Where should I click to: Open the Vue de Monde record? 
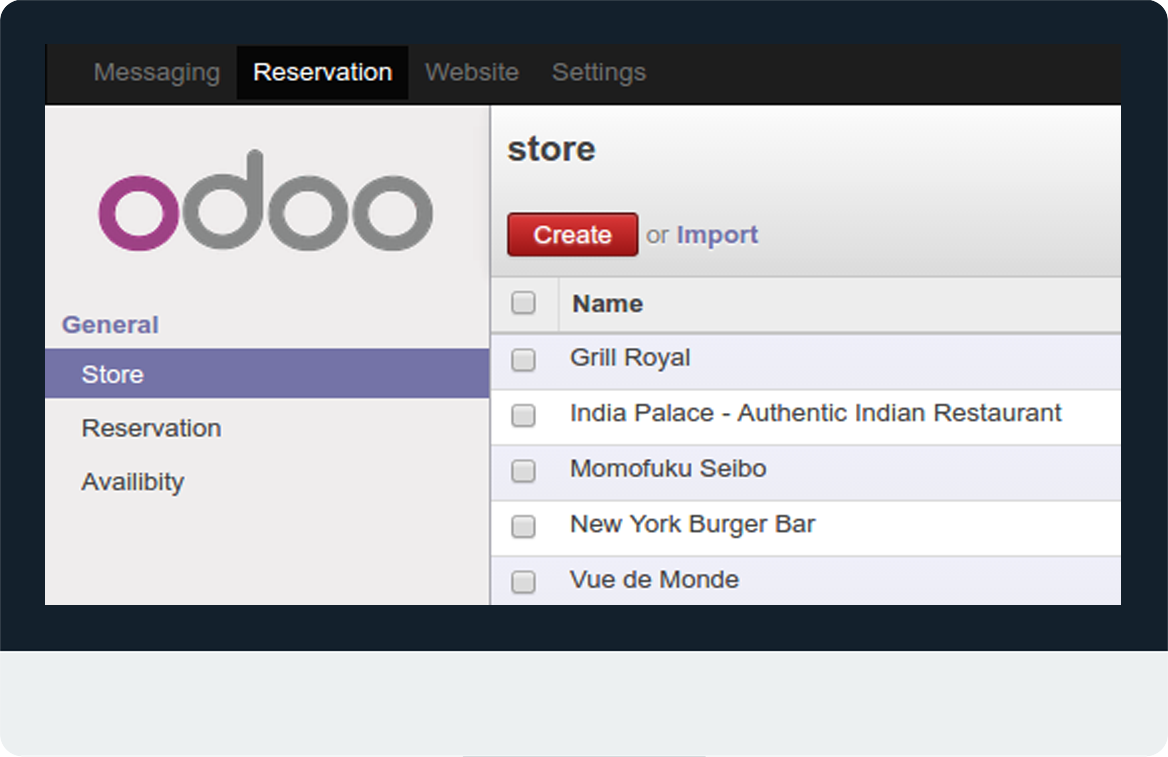(654, 580)
